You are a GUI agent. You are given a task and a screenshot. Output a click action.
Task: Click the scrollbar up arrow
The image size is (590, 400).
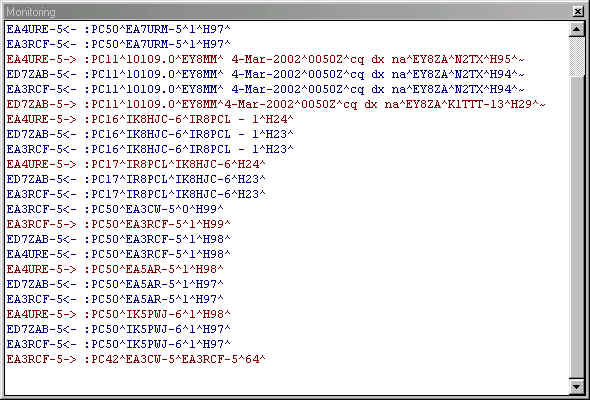click(577, 29)
